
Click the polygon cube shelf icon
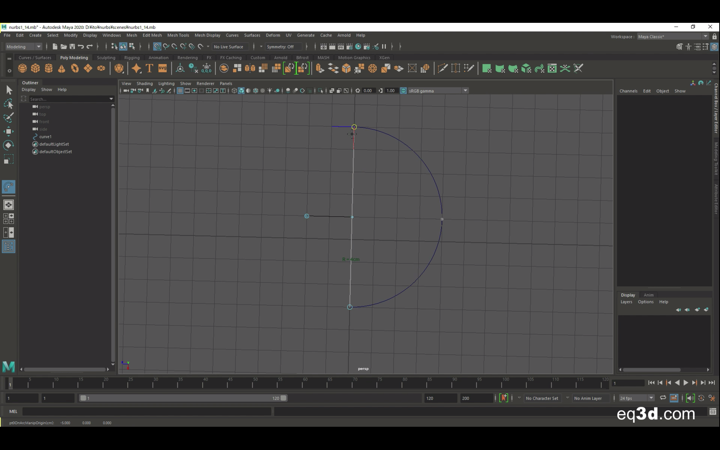coord(35,69)
